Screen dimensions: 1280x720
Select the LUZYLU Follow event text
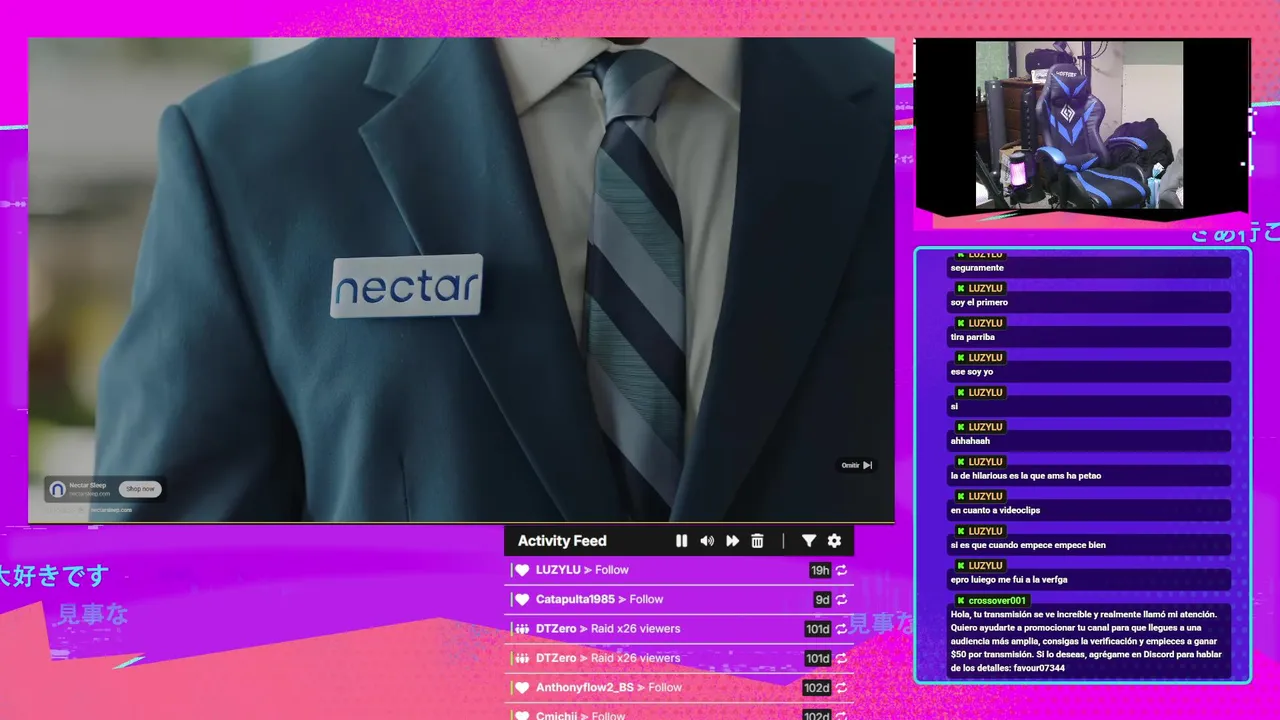(x=582, y=570)
